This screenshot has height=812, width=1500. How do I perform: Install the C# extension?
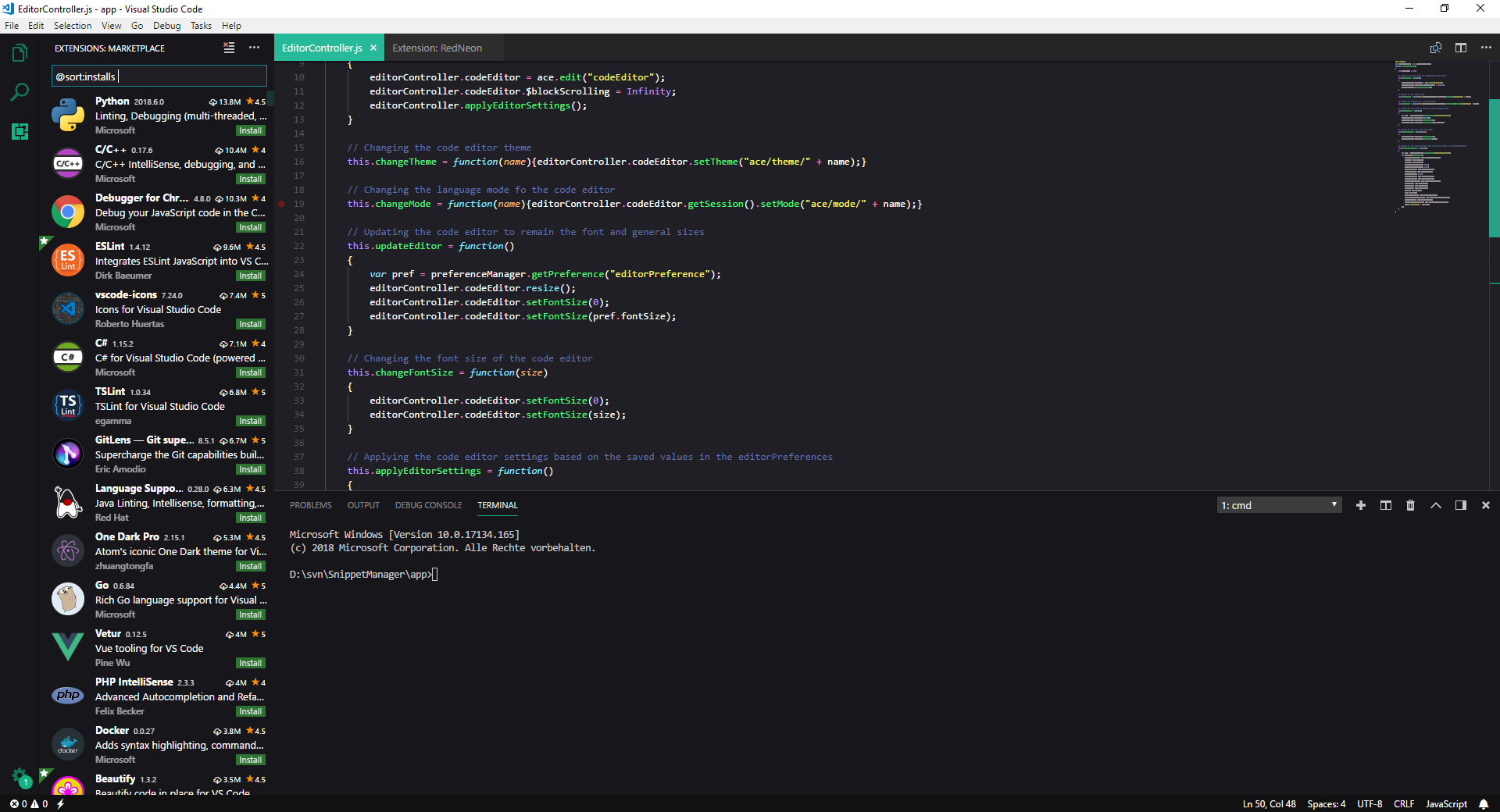click(251, 372)
